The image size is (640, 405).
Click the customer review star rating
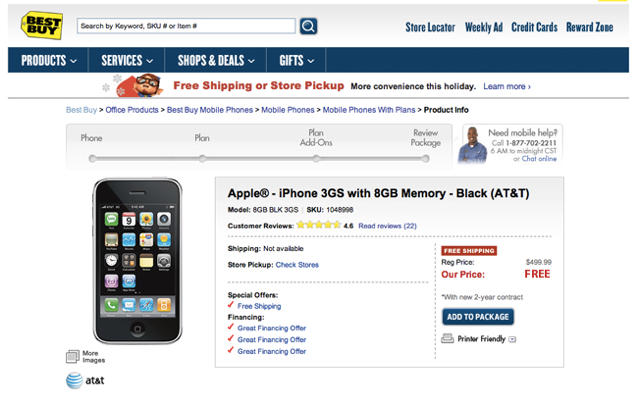coord(317,226)
